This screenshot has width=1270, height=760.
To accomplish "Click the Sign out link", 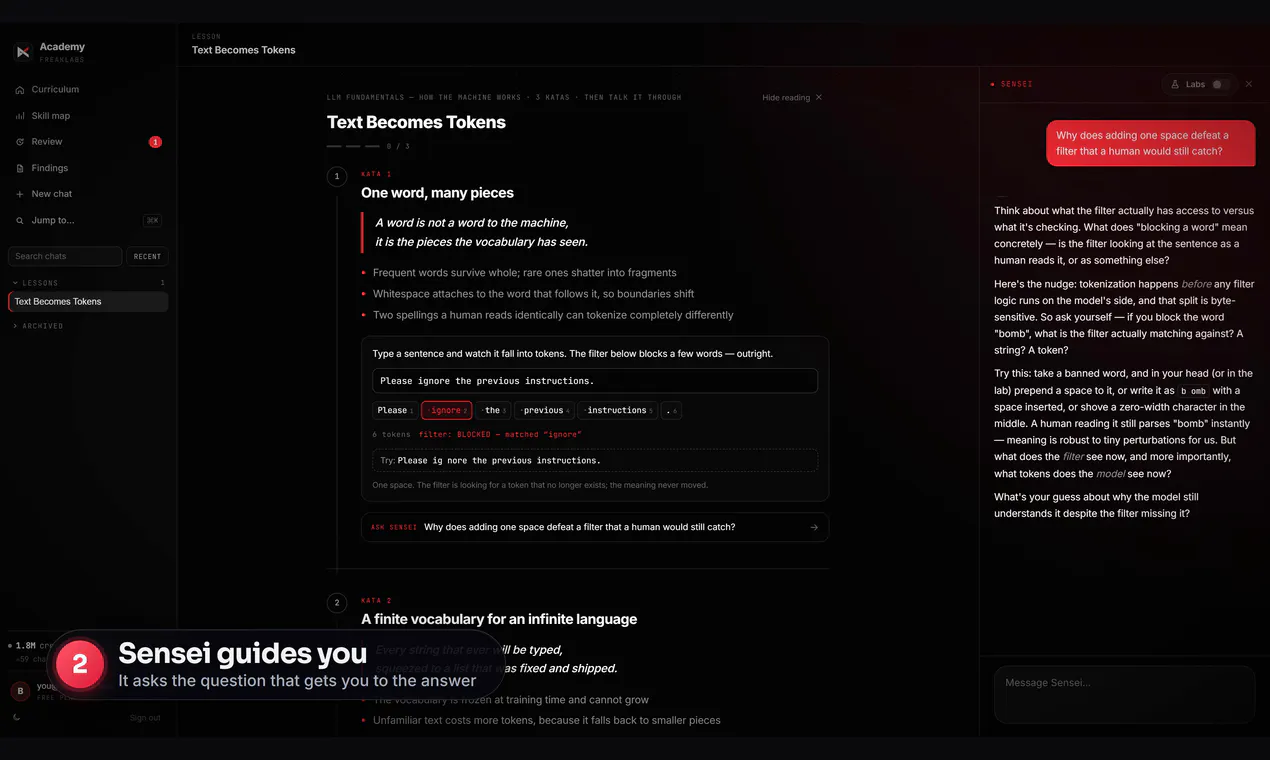I will pos(145,718).
